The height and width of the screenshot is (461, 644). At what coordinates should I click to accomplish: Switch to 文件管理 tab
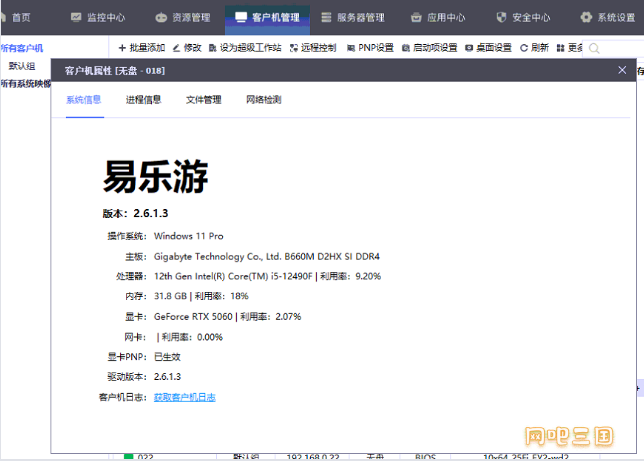tap(204, 100)
